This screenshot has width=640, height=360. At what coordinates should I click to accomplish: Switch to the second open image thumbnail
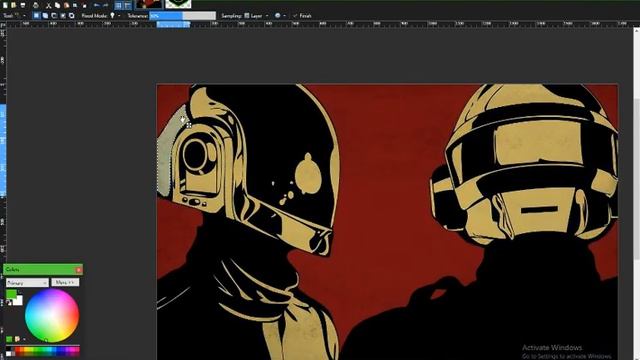tap(178, 4)
